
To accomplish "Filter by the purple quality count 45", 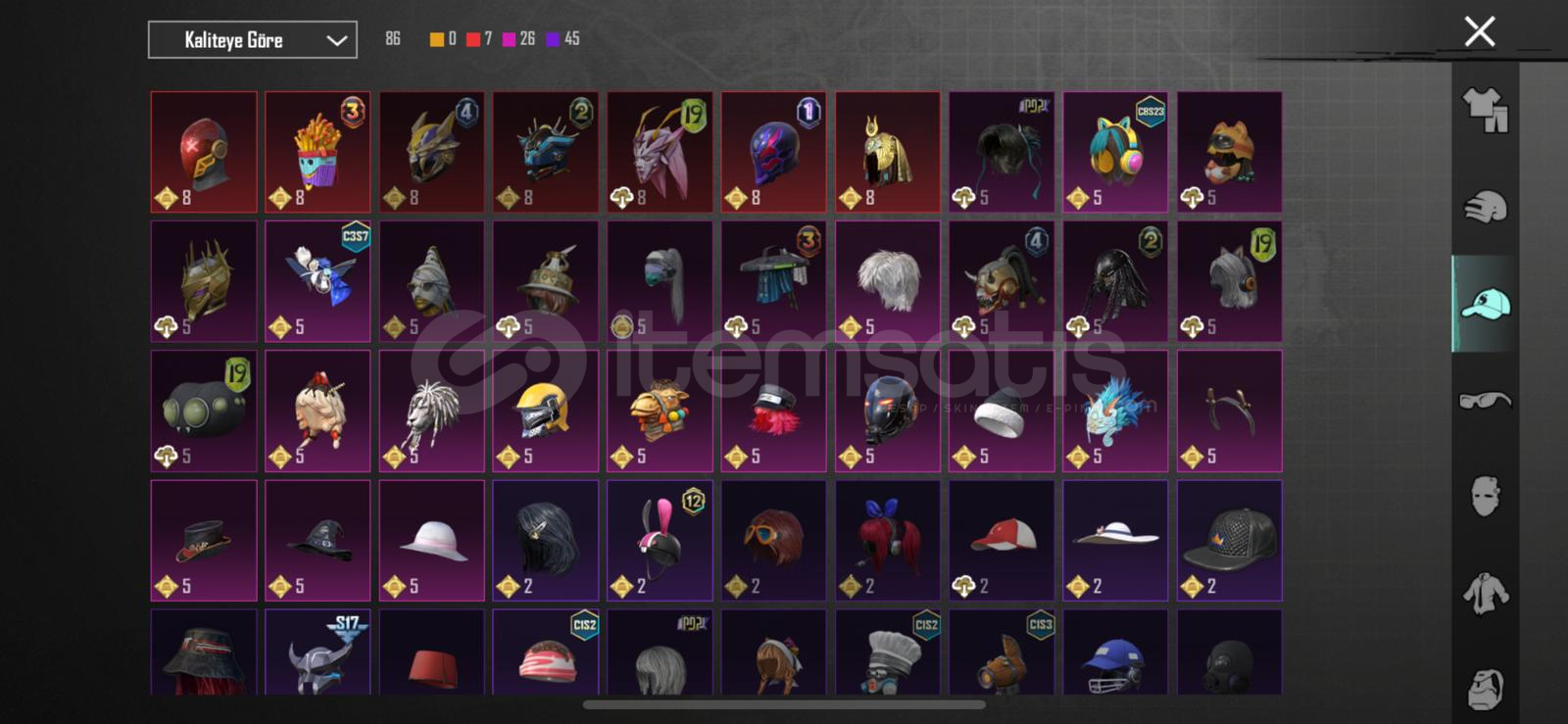I will click(563, 39).
